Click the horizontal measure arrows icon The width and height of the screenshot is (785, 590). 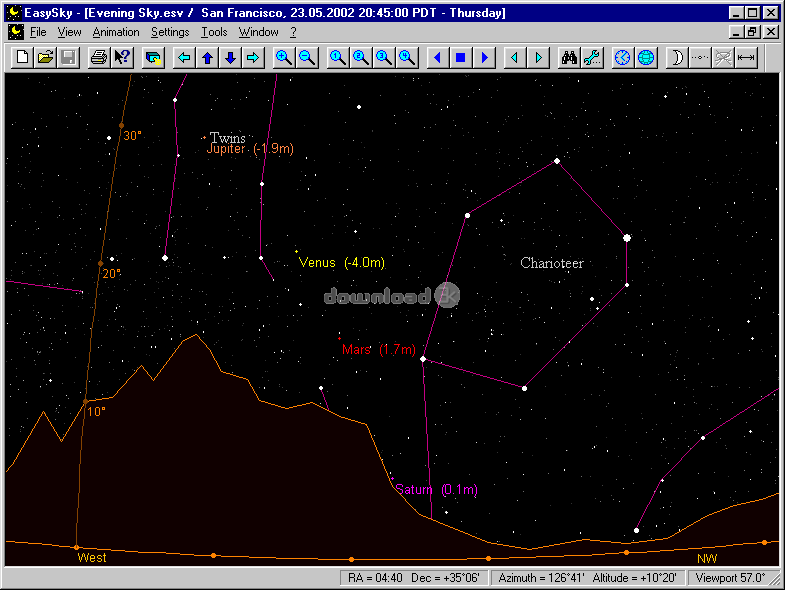point(746,58)
